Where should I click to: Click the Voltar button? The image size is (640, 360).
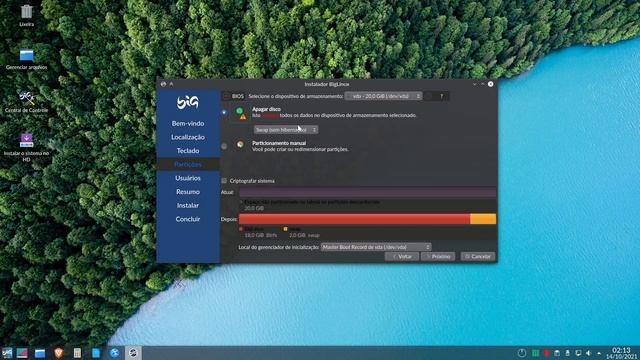[x=402, y=256]
